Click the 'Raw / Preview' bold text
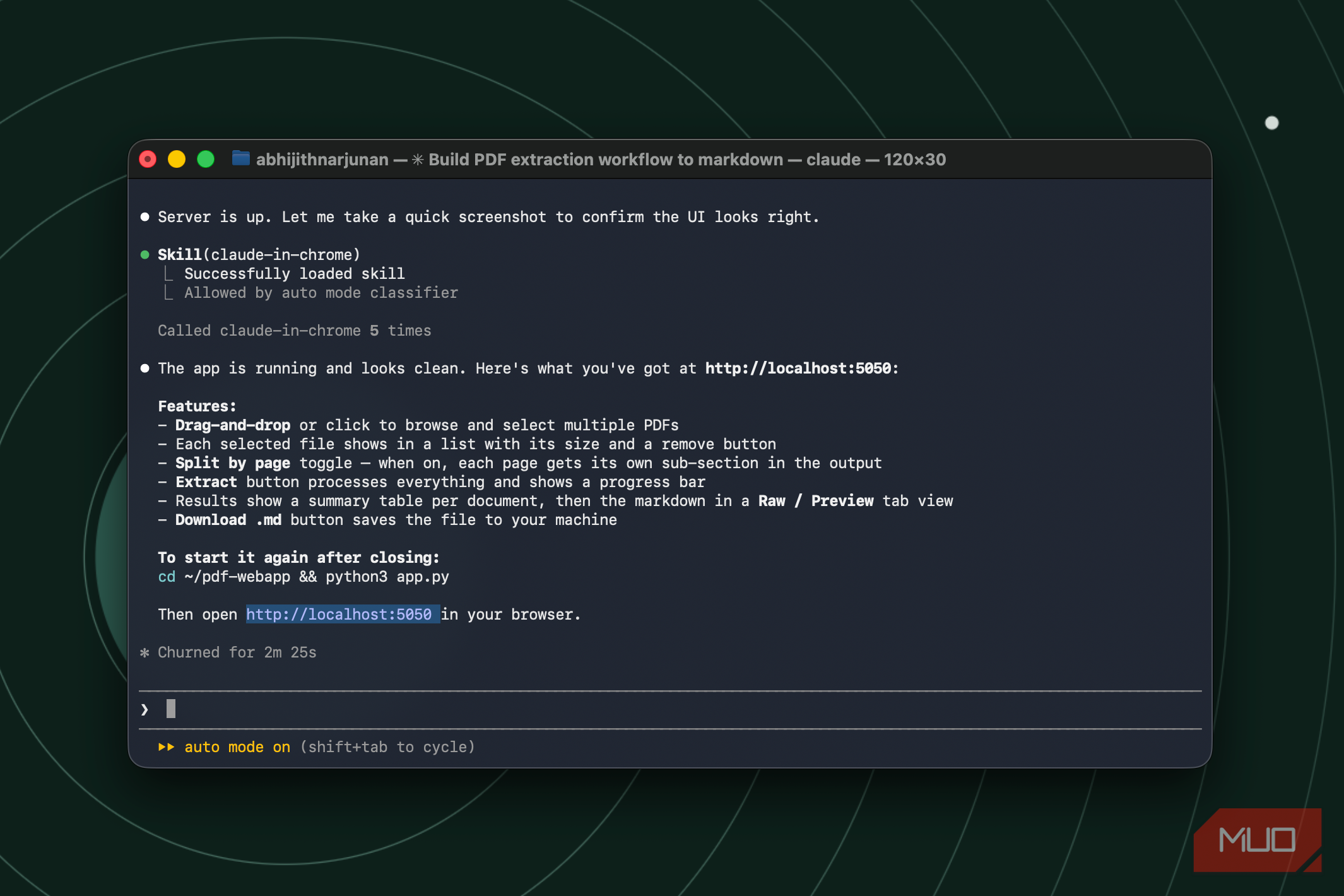The height and width of the screenshot is (896, 1344). coord(816,500)
